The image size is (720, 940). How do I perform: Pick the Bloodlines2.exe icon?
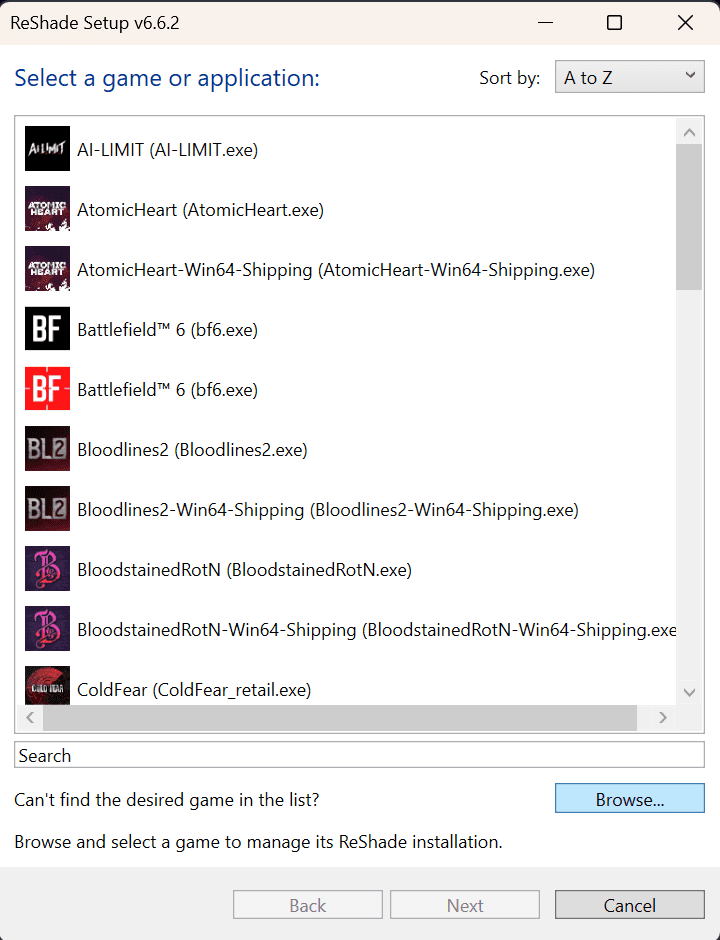pyautogui.click(x=47, y=448)
